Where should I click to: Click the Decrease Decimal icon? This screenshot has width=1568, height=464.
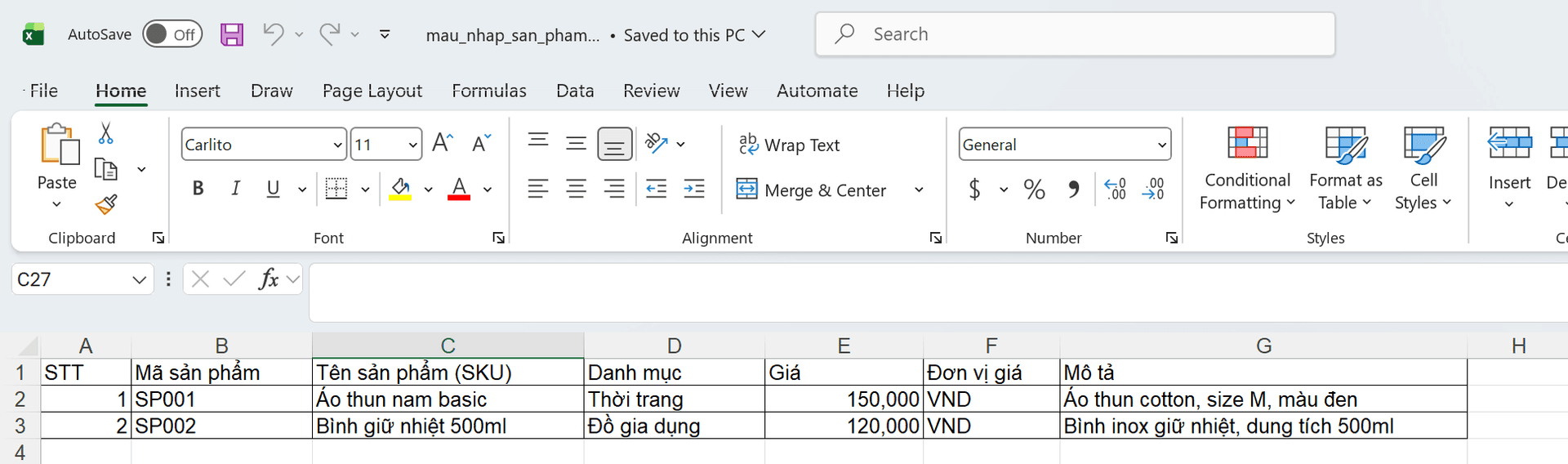point(1153,190)
